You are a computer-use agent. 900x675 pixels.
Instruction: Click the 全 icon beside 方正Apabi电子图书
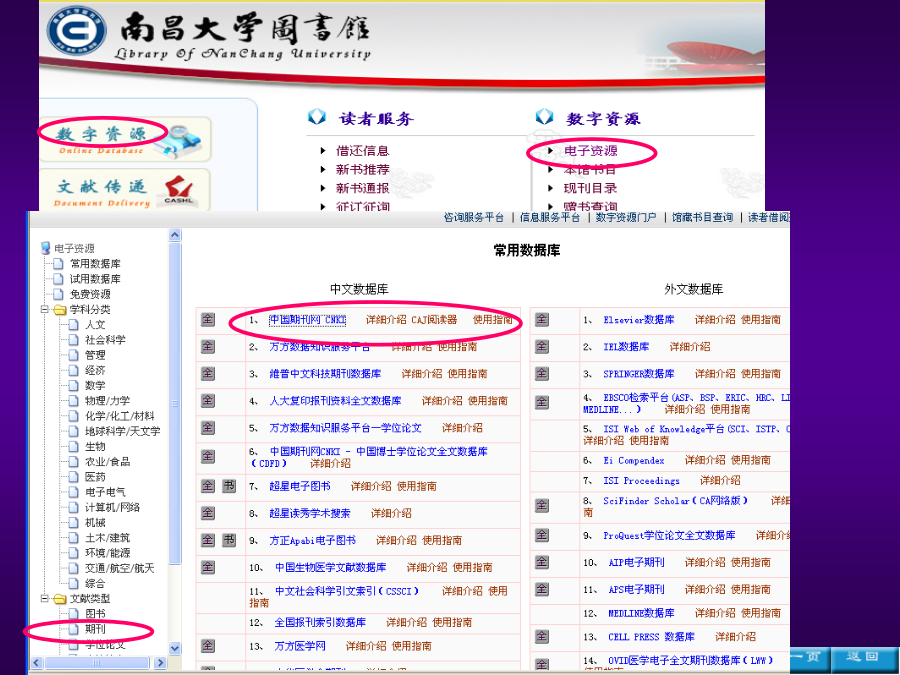coord(208,540)
